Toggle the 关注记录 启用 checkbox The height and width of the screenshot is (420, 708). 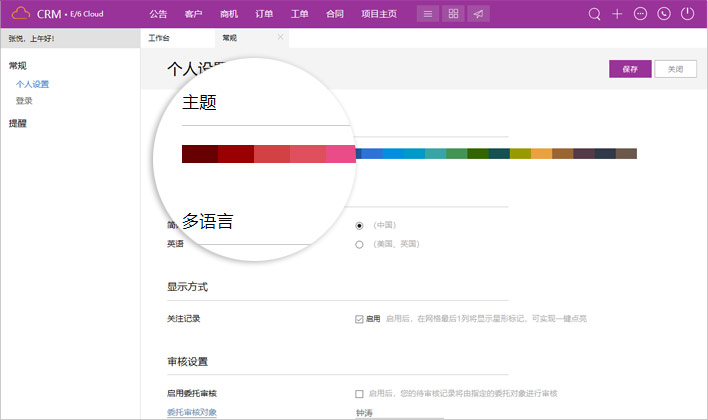click(x=359, y=319)
